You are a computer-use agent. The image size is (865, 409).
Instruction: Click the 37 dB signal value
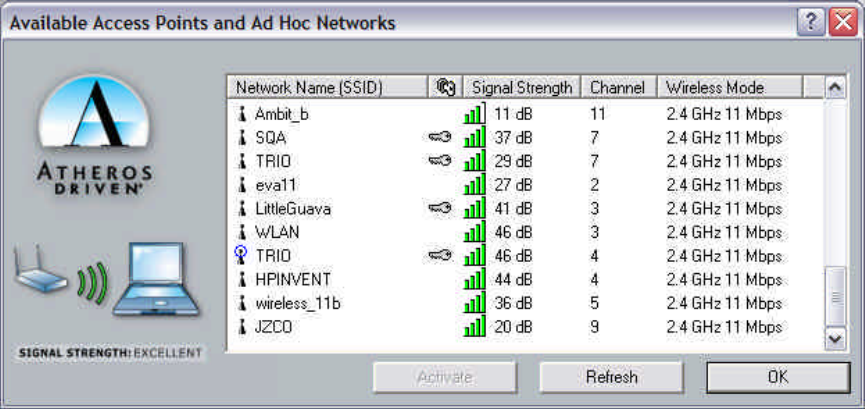coord(513,137)
